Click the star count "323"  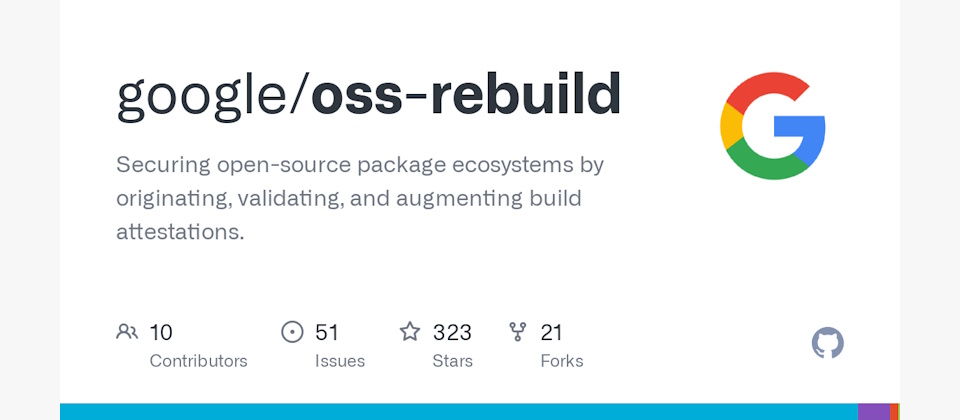452,332
